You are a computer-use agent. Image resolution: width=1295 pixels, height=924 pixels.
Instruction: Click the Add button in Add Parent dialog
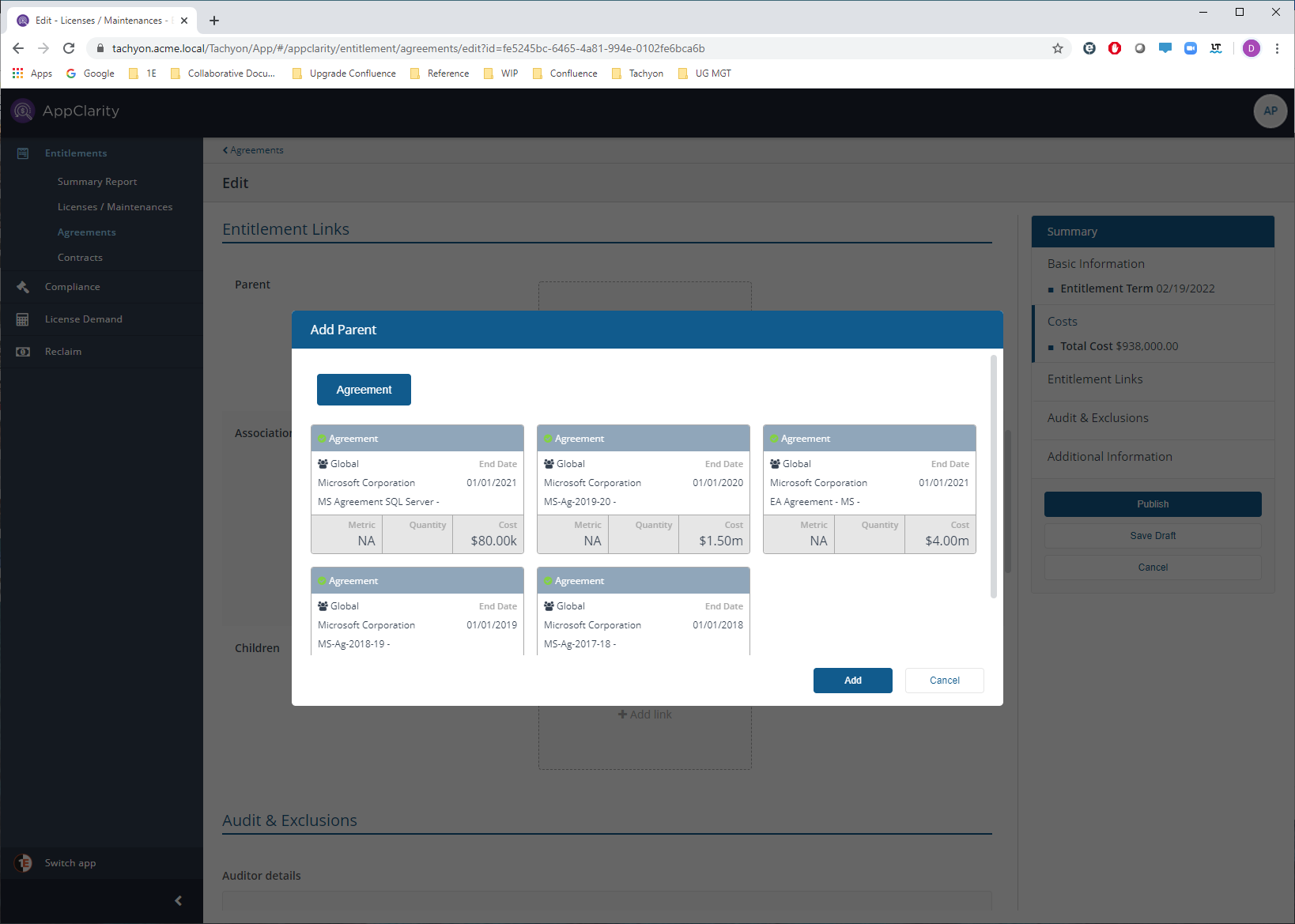click(853, 681)
